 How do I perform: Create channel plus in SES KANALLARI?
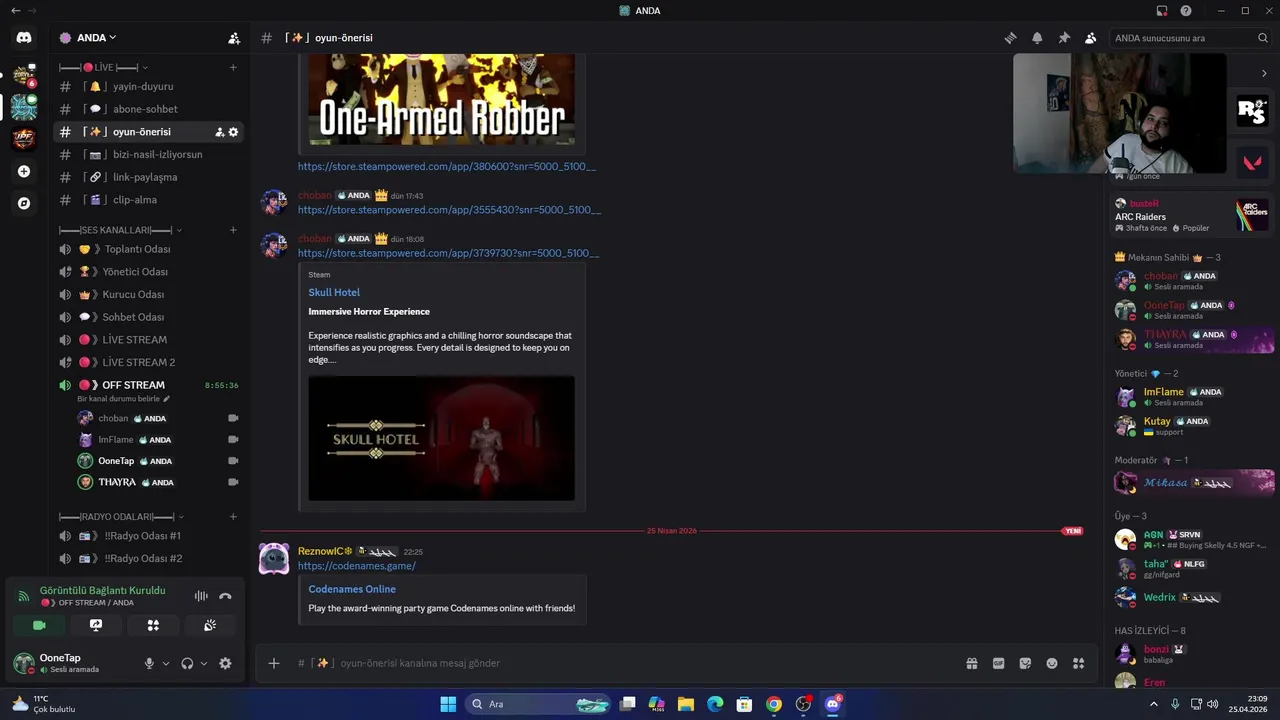point(233,230)
